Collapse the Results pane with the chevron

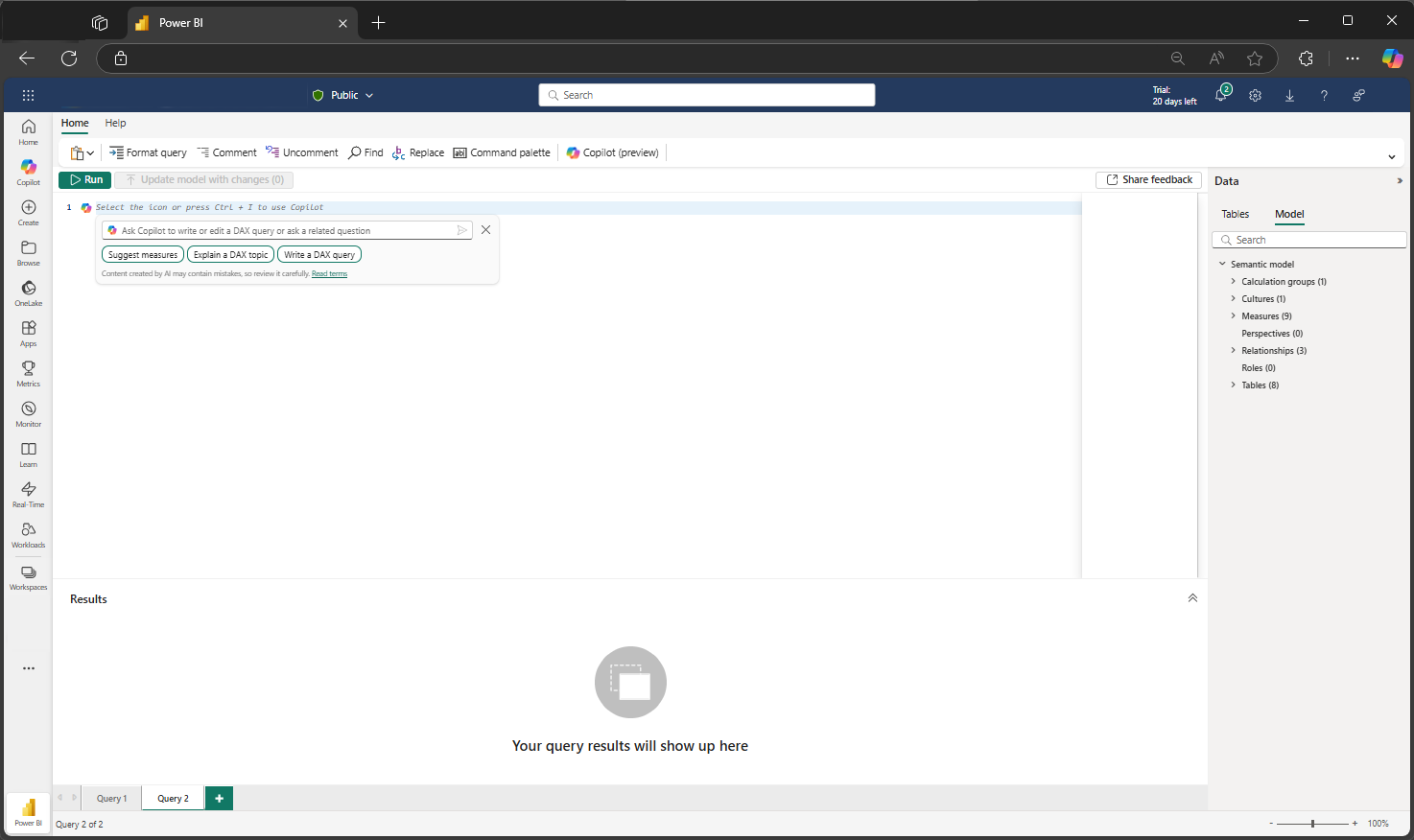pyautogui.click(x=1192, y=598)
